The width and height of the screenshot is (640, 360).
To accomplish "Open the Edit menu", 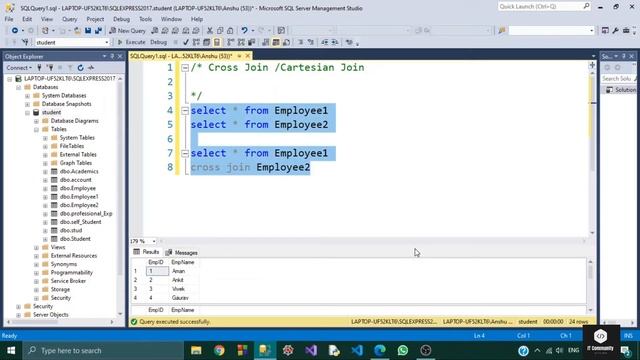I will [x=27, y=19].
